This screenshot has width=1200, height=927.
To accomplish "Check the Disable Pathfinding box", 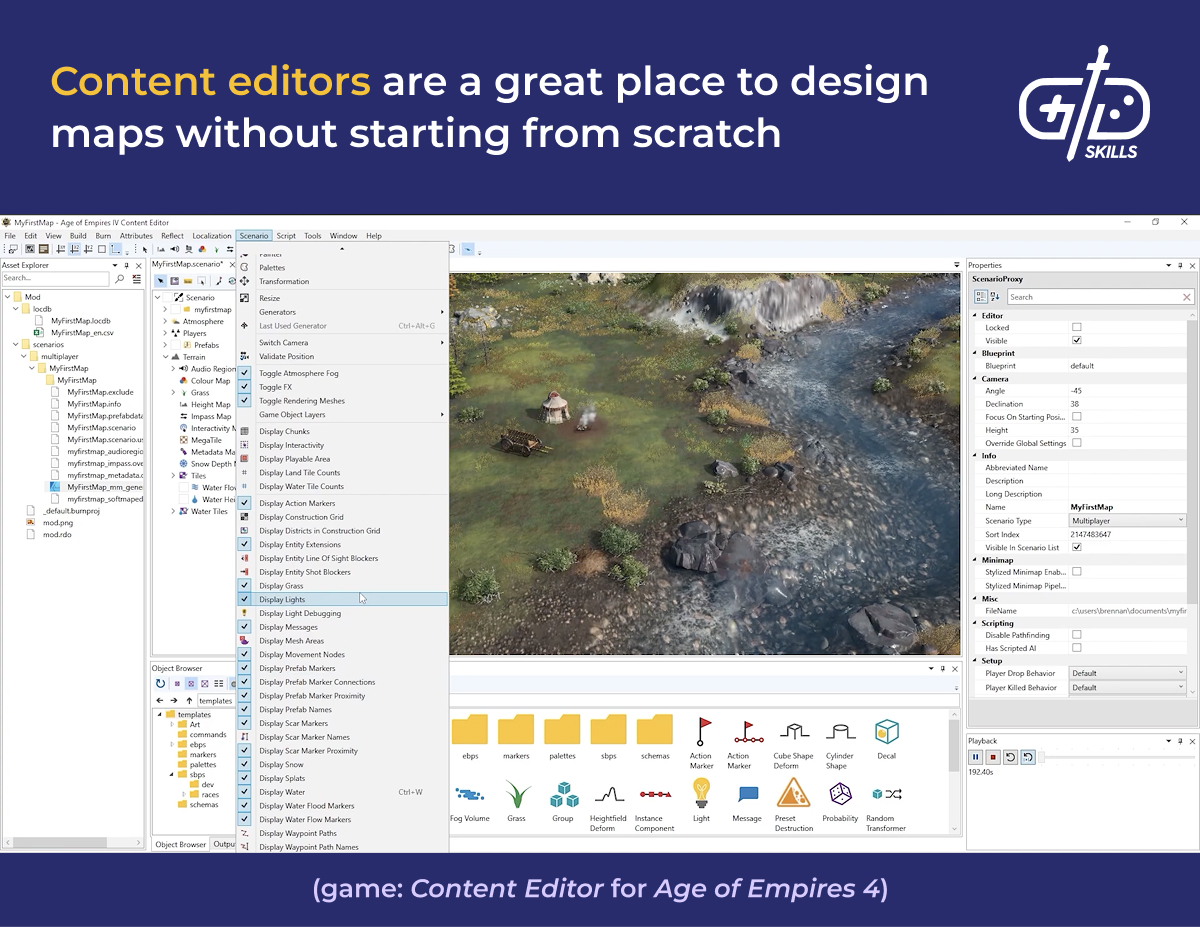I will point(1077,635).
